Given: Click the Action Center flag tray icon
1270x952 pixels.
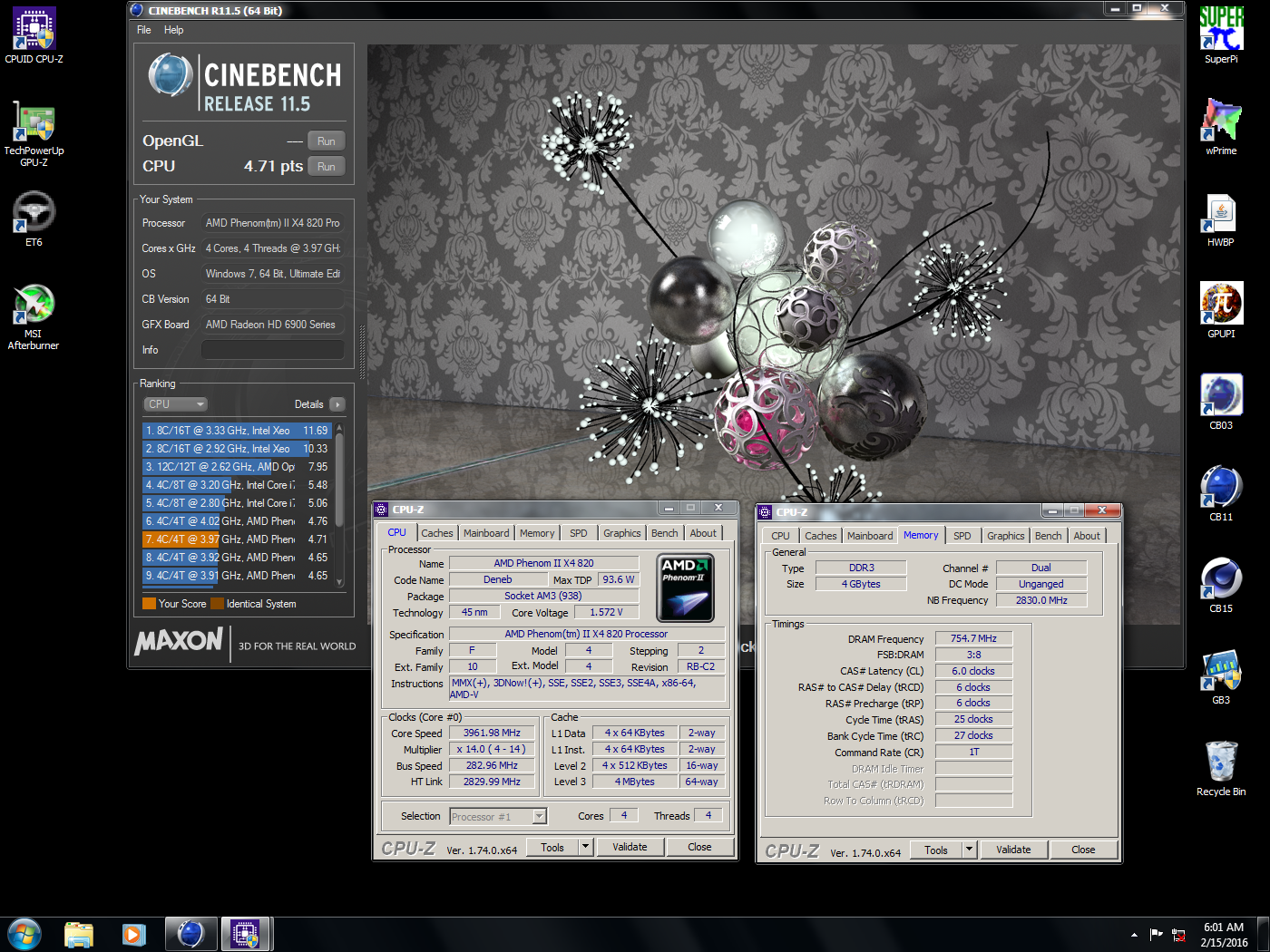Looking at the screenshot, I should pos(1156,935).
